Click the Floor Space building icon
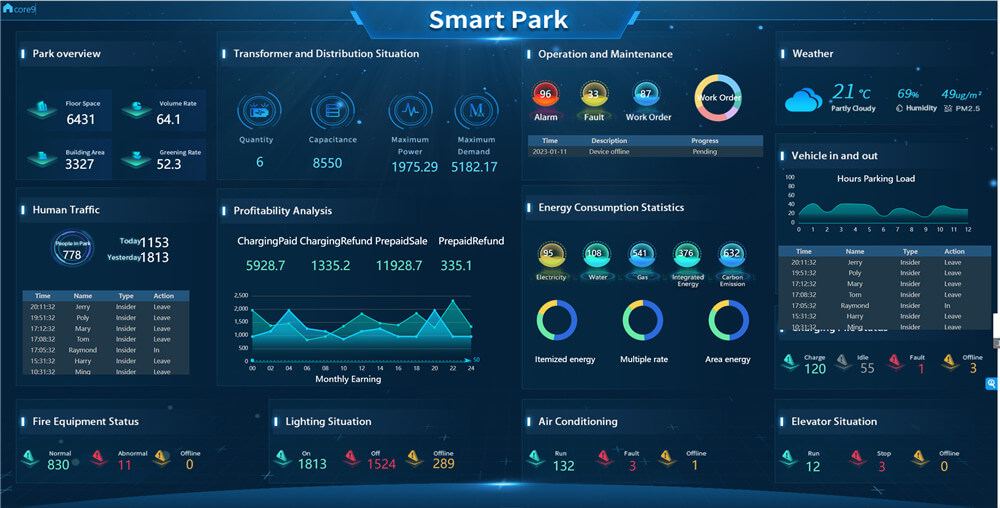Screen dimensions: 1000x508 44,110
